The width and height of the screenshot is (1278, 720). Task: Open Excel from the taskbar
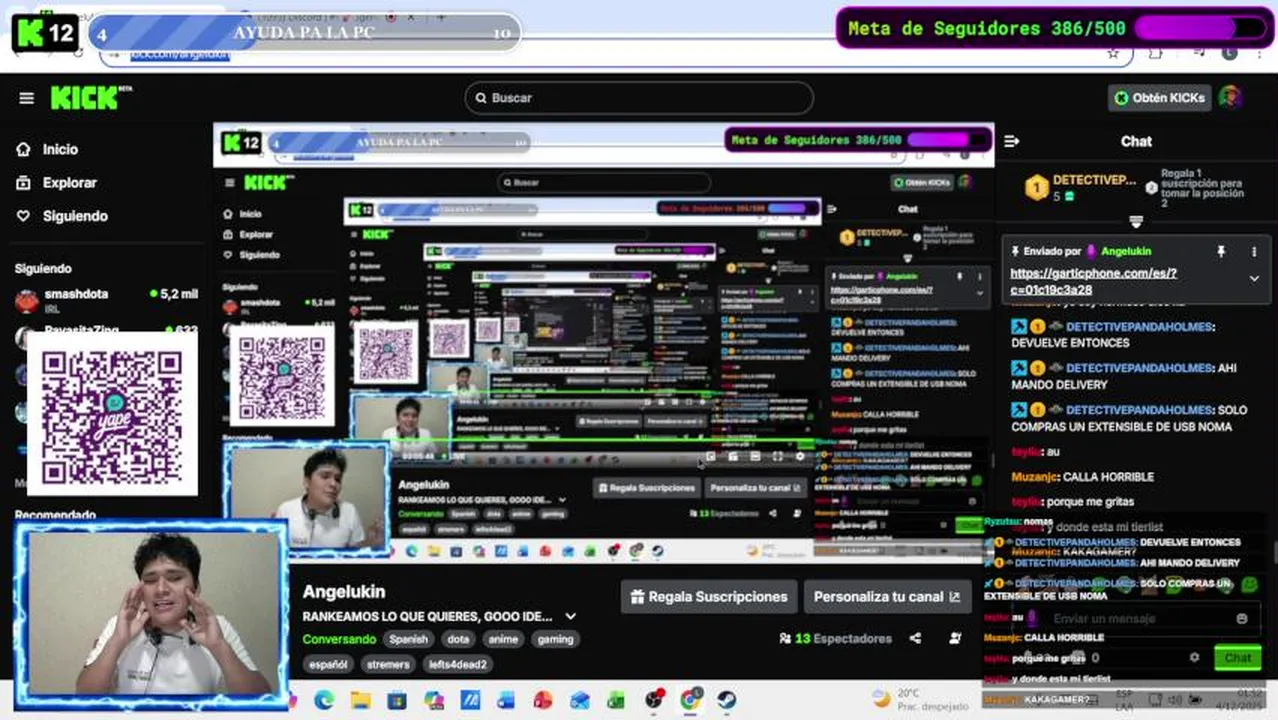click(x=616, y=700)
